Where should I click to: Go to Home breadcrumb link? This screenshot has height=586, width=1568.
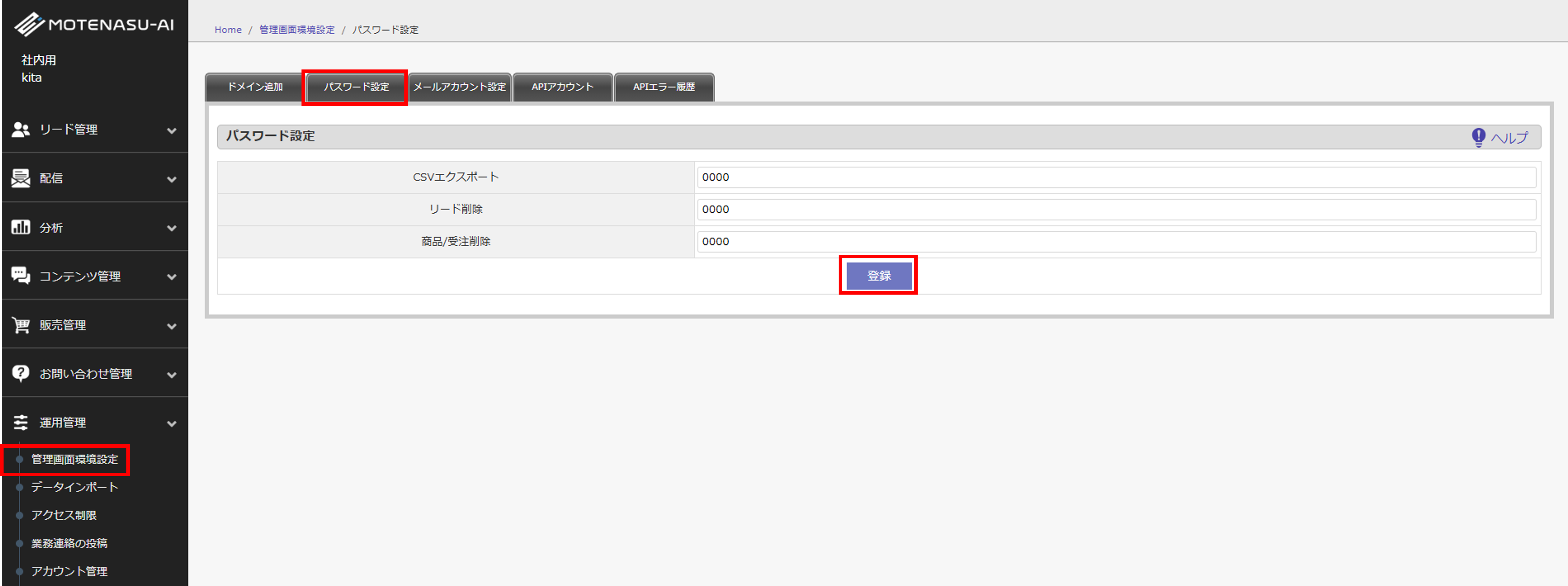(228, 30)
